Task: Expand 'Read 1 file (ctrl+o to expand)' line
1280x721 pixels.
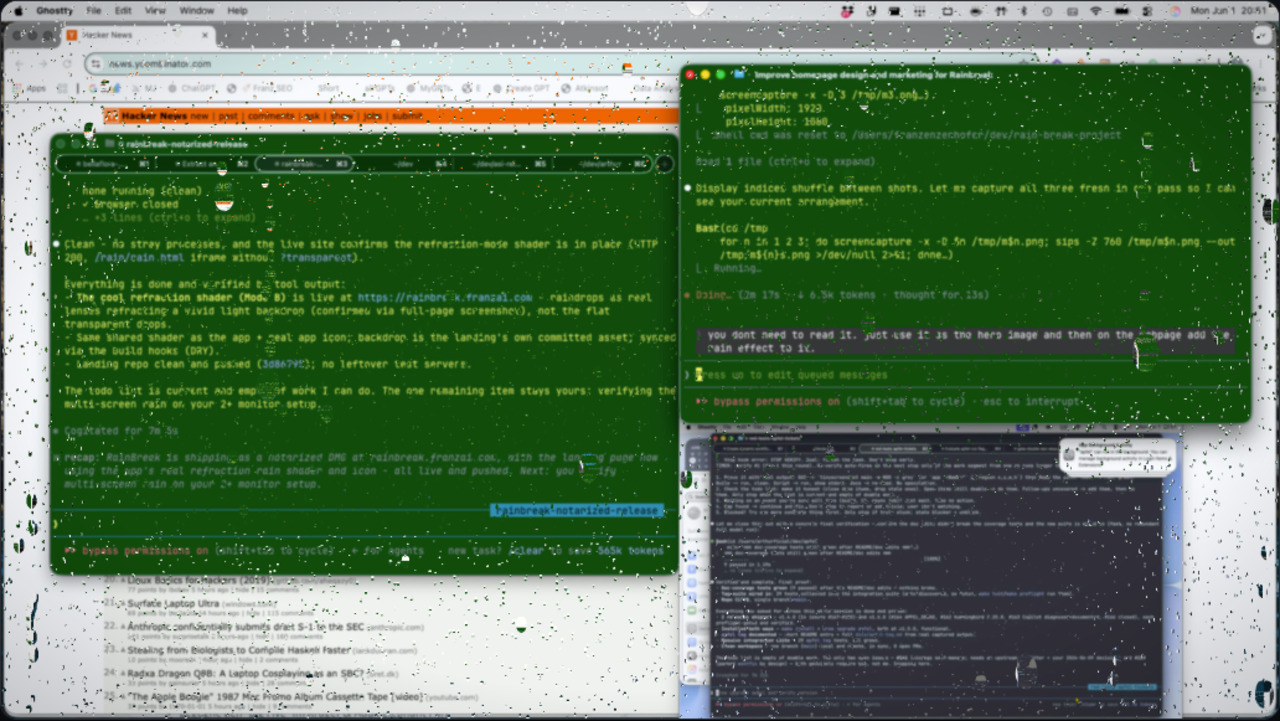Action: coord(786,161)
